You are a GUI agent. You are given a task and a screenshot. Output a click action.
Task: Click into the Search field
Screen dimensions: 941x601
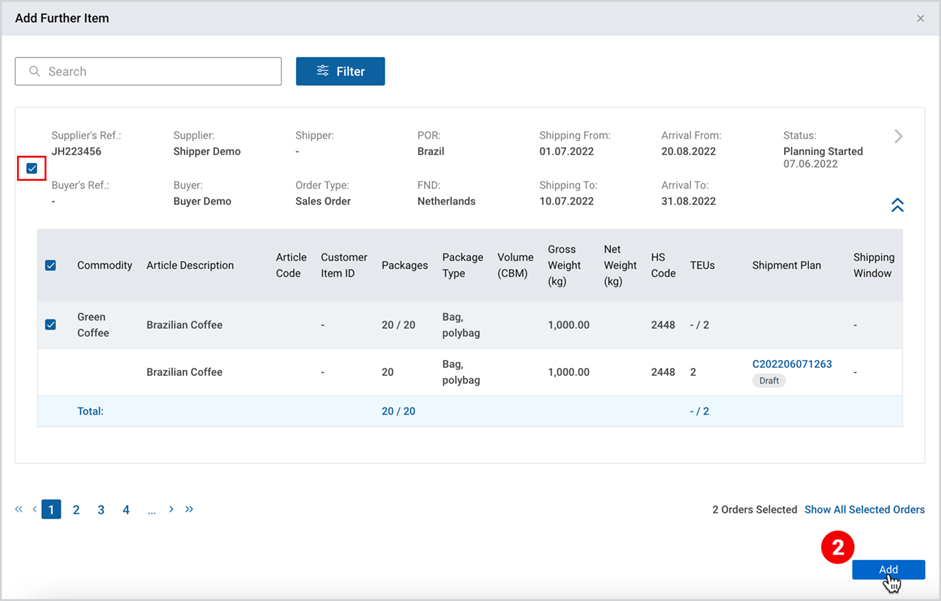[148, 71]
